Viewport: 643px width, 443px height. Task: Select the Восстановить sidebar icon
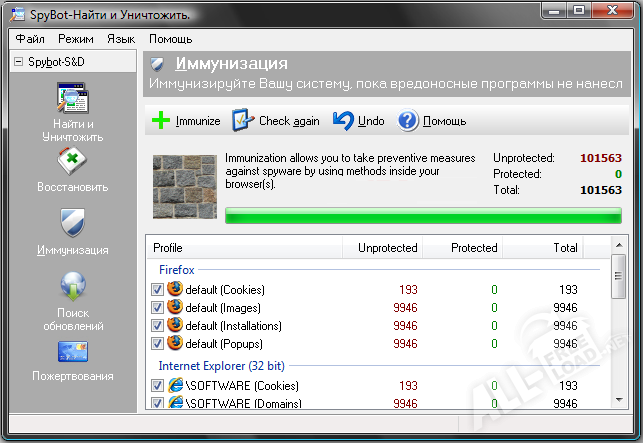[x=73, y=160]
